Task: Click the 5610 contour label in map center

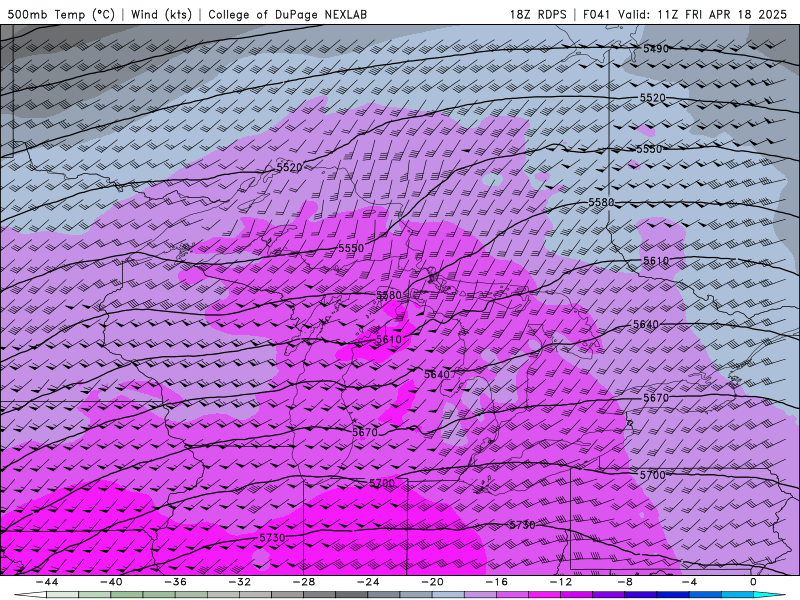Action: pos(389,339)
